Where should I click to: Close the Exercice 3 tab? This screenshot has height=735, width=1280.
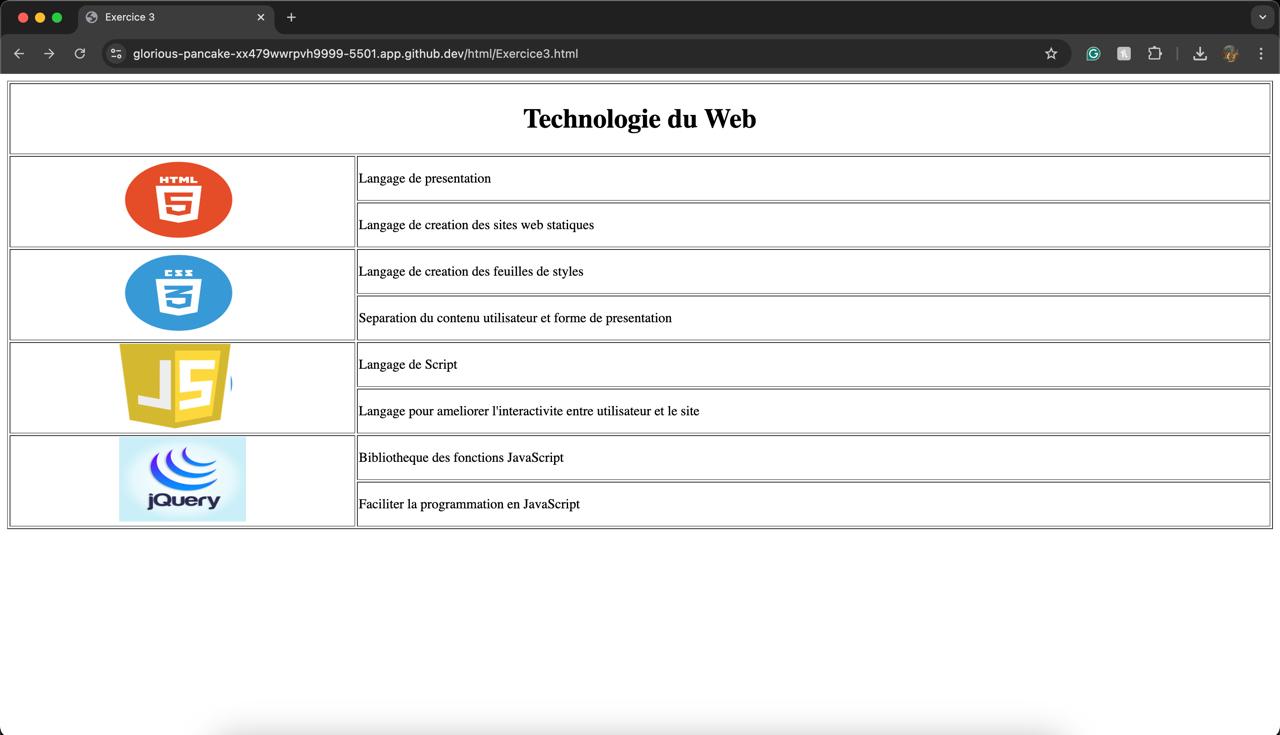pos(261,17)
